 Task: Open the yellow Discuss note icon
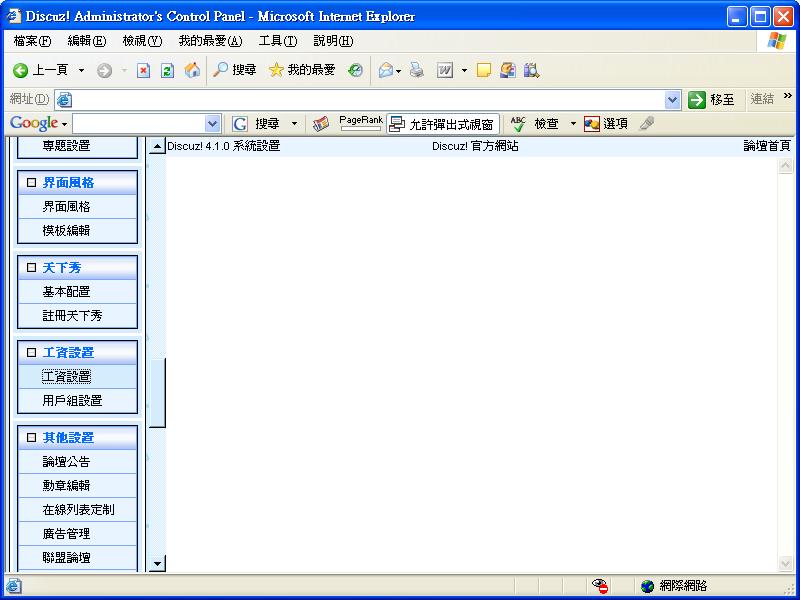(483, 70)
